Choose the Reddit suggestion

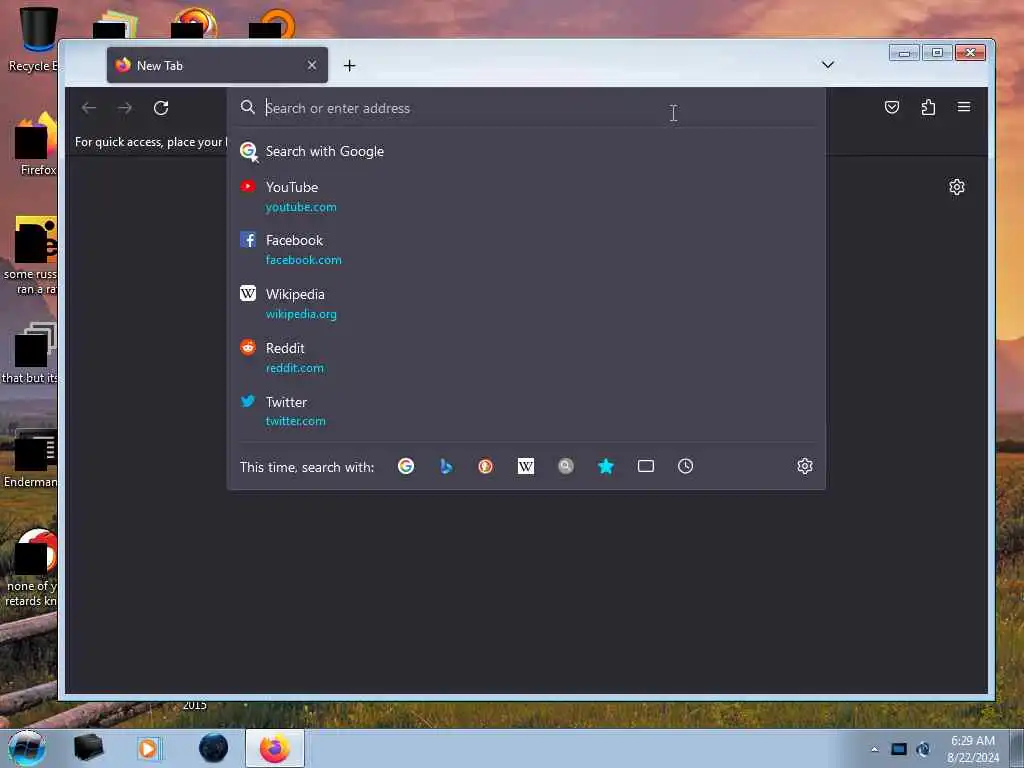tap(526, 357)
